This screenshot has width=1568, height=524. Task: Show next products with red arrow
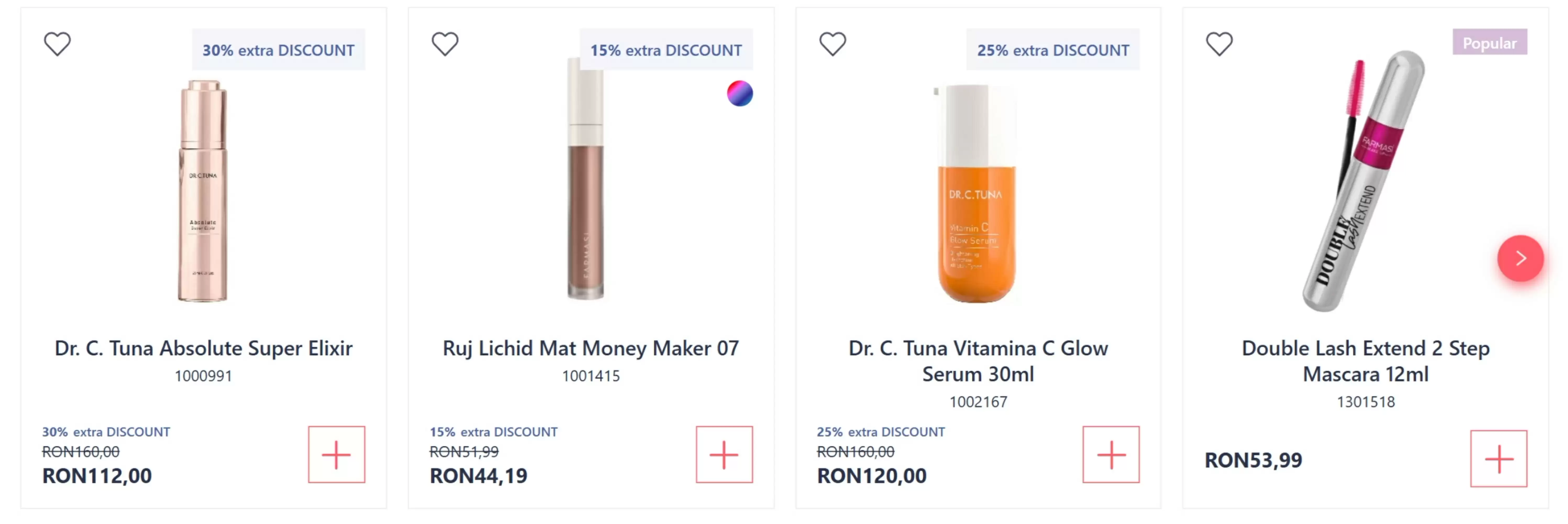[1520, 258]
